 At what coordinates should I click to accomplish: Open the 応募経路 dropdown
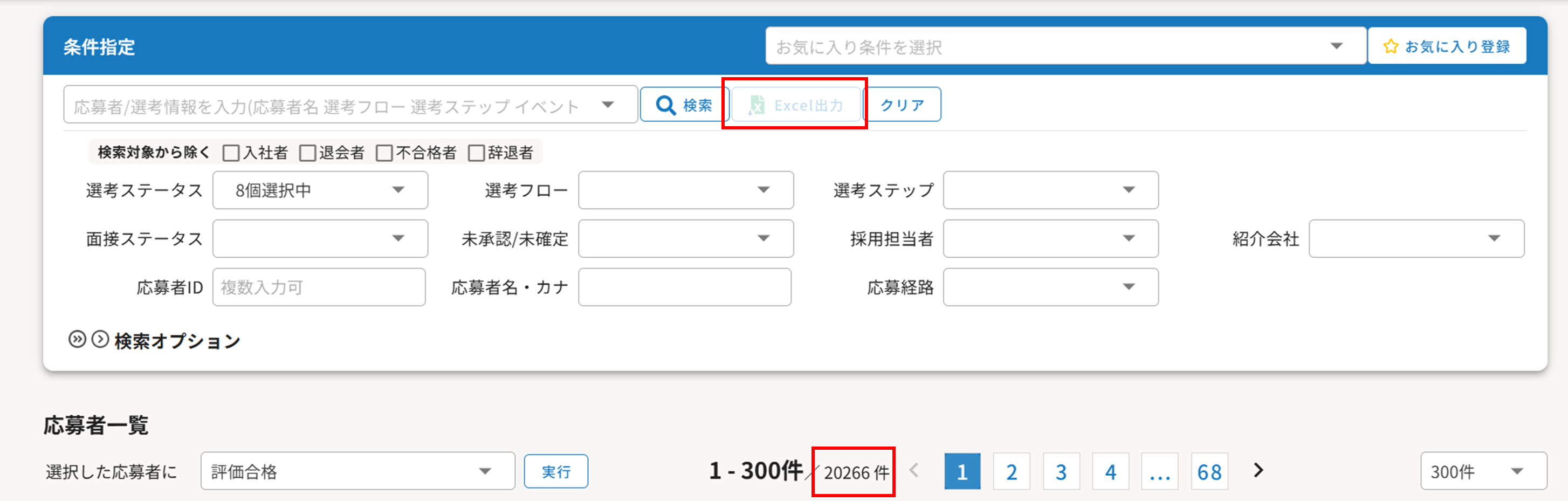(x=1050, y=287)
